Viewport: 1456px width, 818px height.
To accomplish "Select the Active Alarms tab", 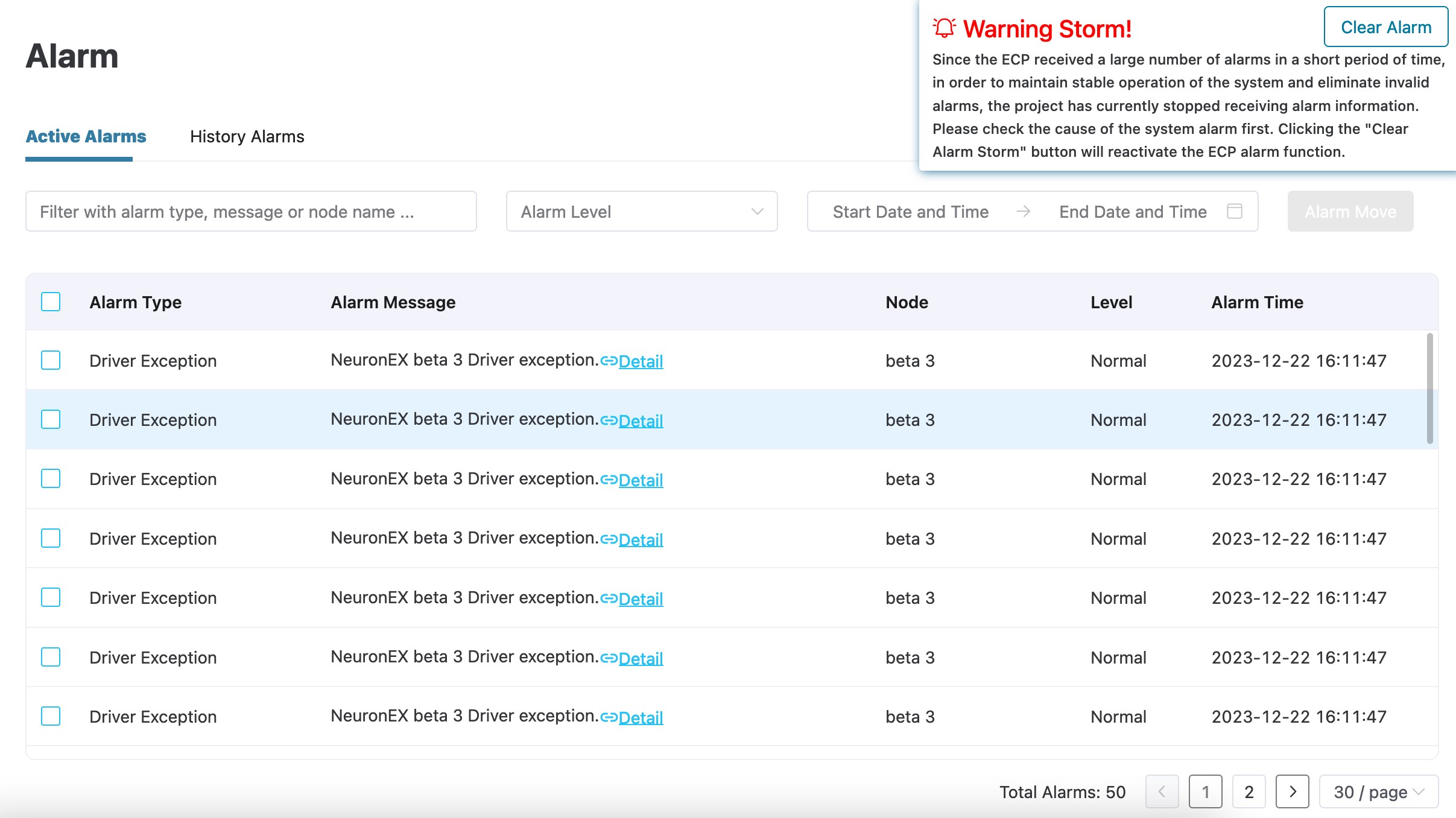I will [86, 136].
